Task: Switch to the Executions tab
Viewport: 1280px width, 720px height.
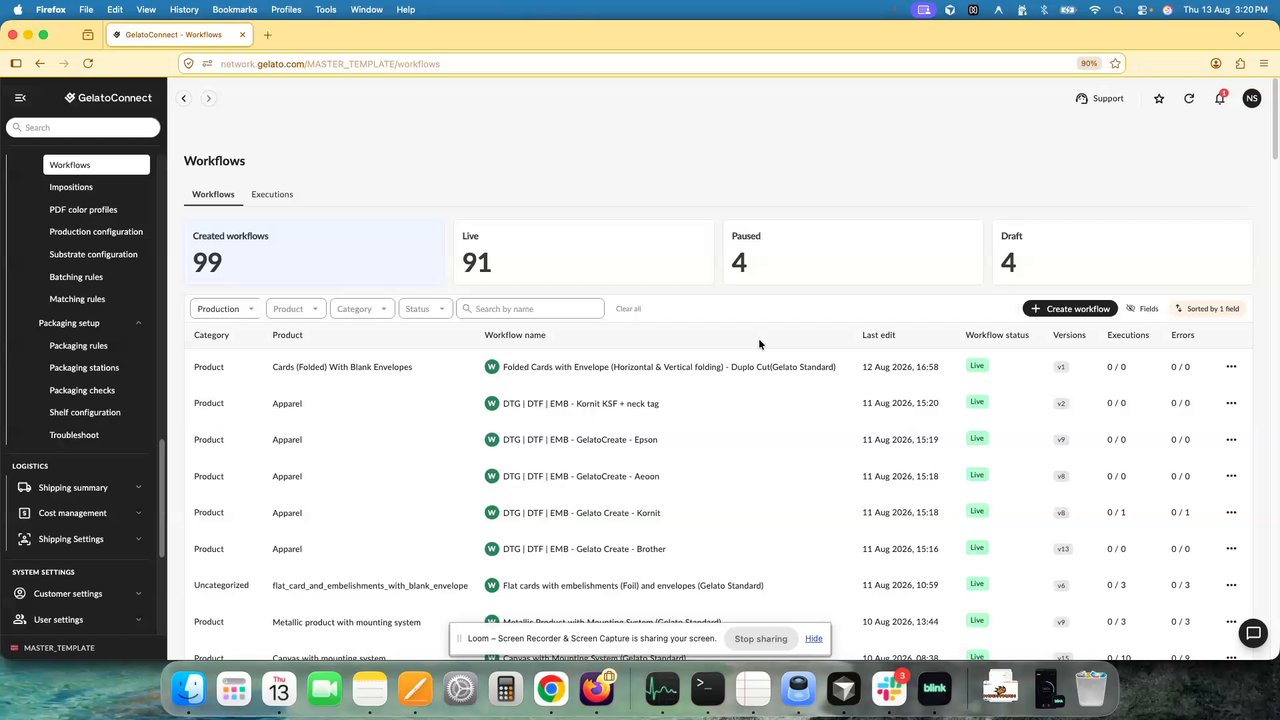Action: [272, 194]
